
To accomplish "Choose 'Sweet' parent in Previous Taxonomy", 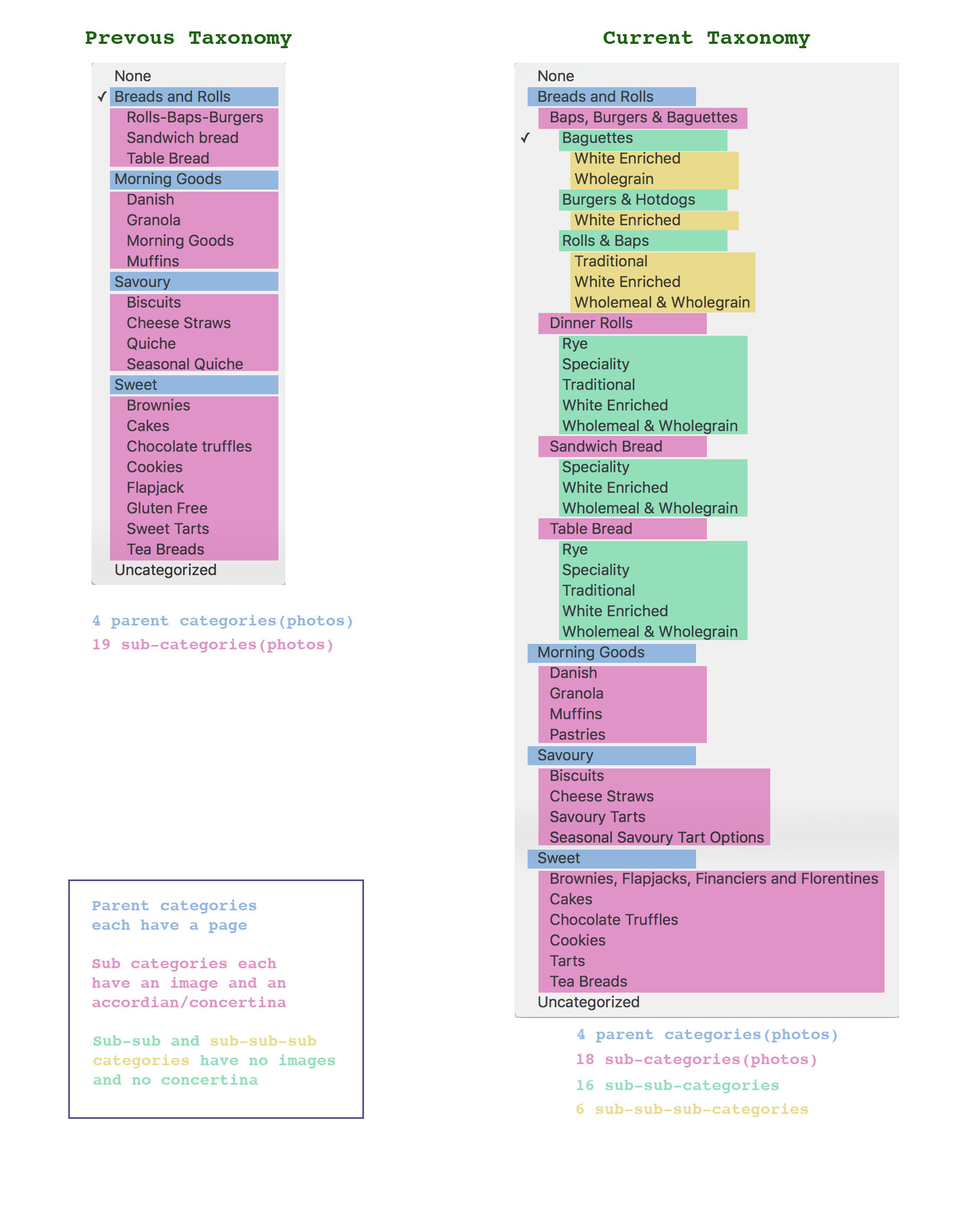I will [x=194, y=384].
